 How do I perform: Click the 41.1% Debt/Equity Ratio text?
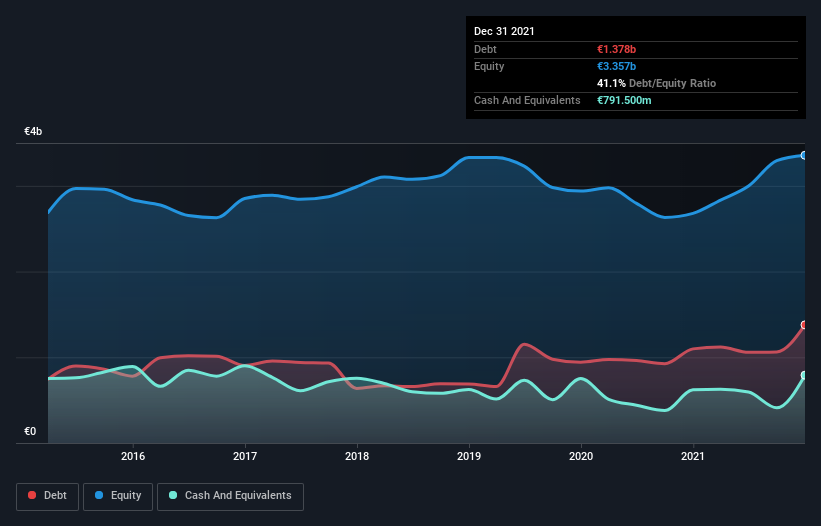tap(656, 83)
